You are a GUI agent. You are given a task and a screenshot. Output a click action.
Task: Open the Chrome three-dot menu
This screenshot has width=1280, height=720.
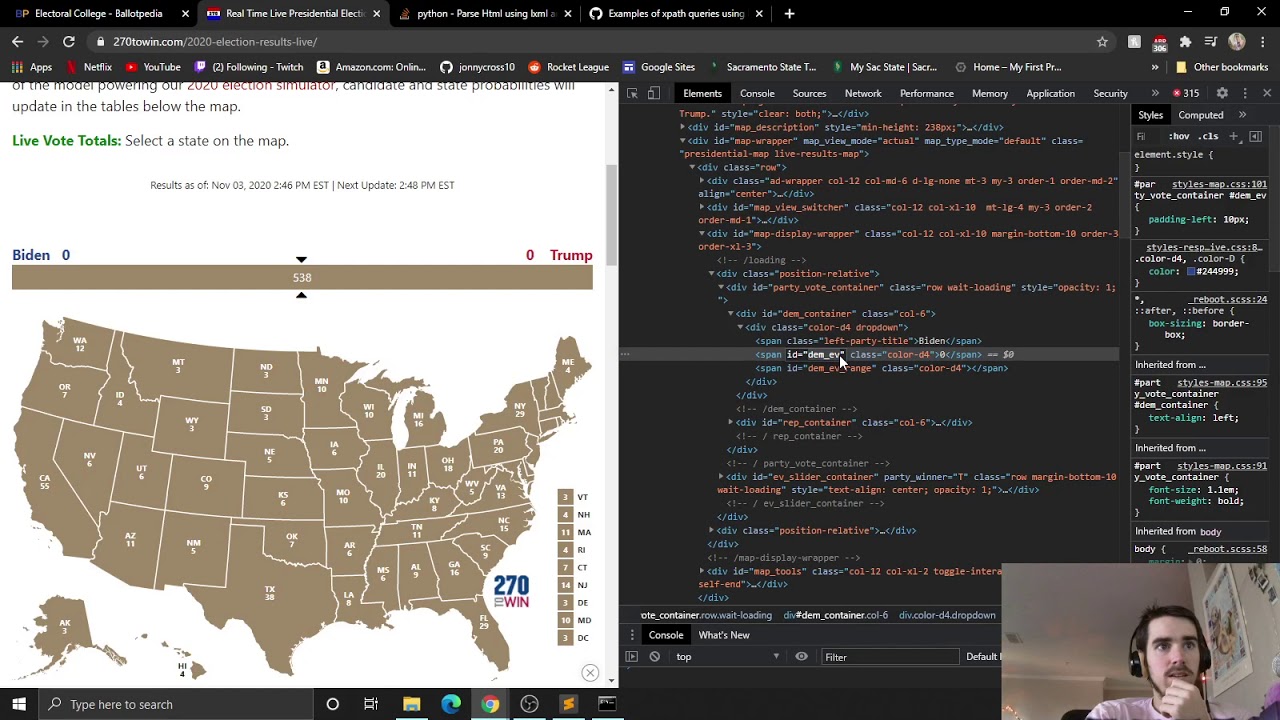1262,41
